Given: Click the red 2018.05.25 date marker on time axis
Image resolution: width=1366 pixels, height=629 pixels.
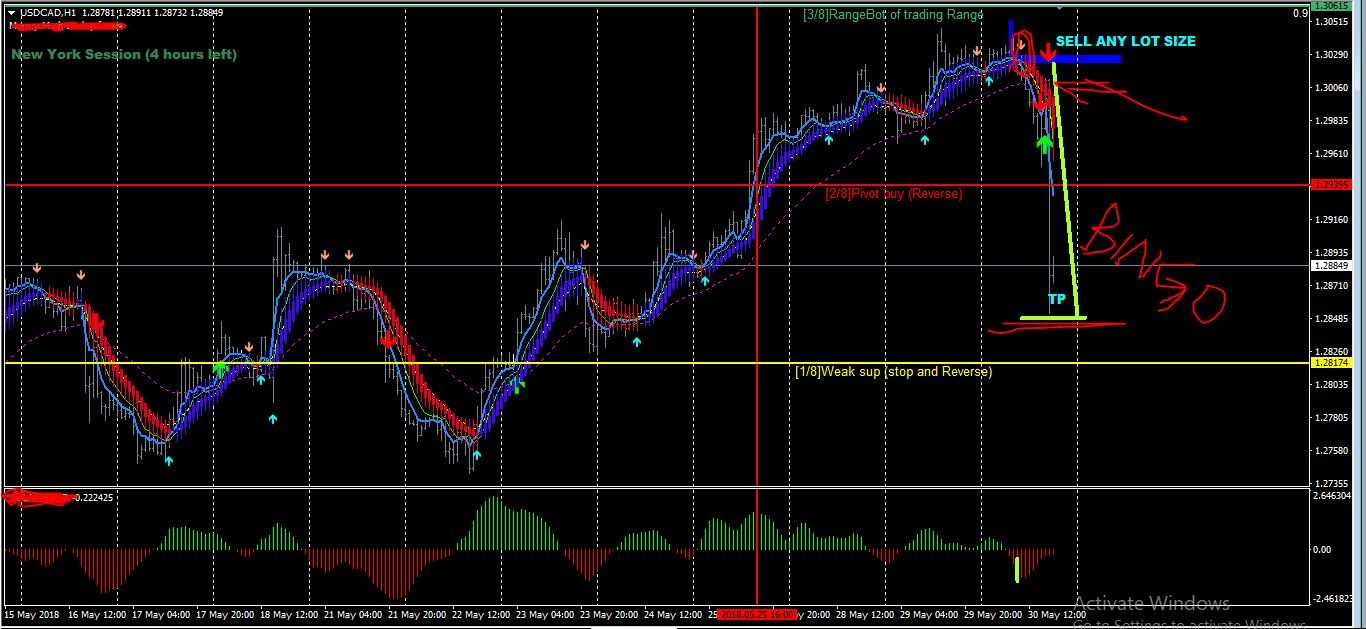Looking at the screenshot, I should pyautogui.click(x=757, y=614).
